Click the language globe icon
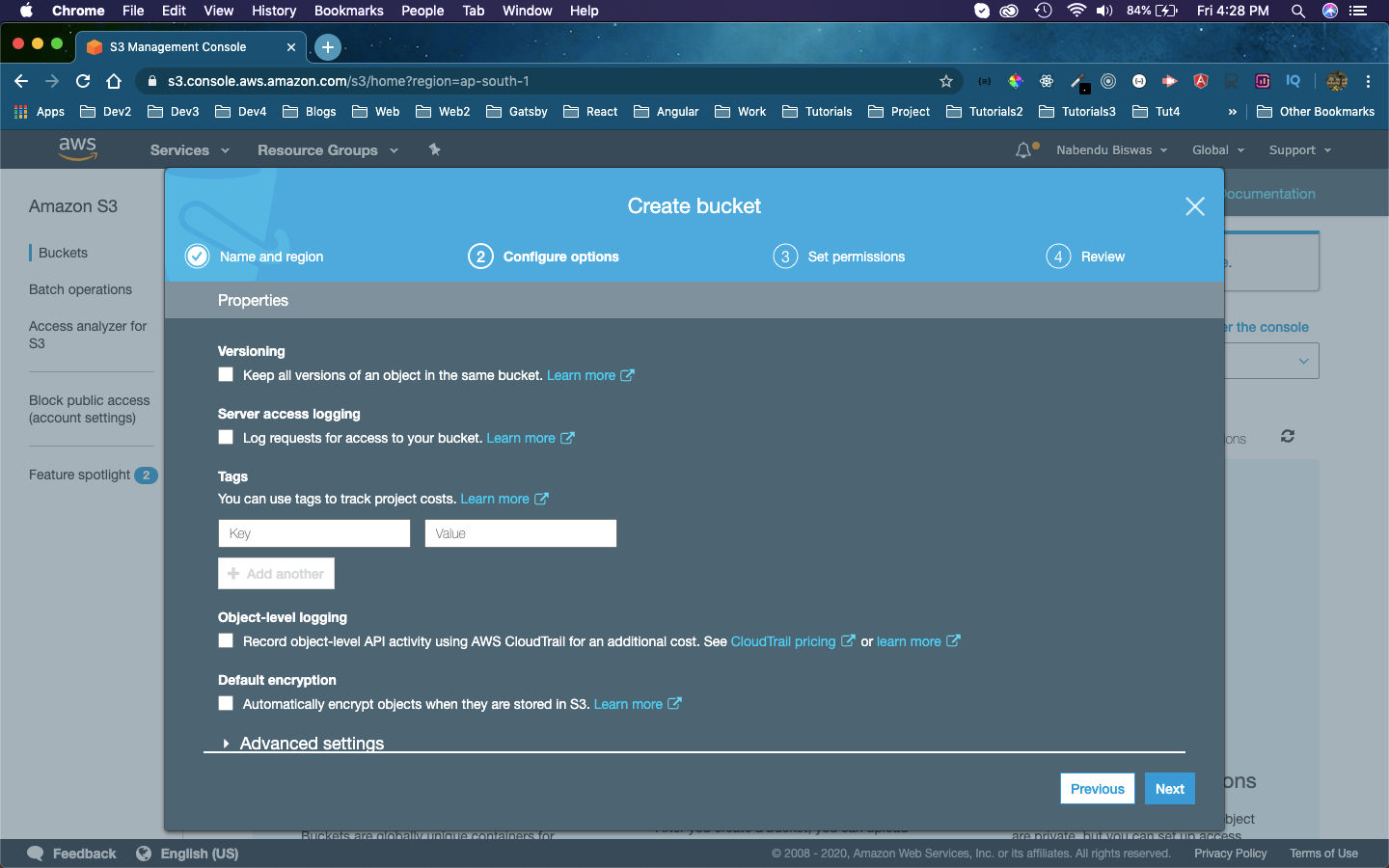The height and width of the screenshot is (868, 1389). [144, 854]
